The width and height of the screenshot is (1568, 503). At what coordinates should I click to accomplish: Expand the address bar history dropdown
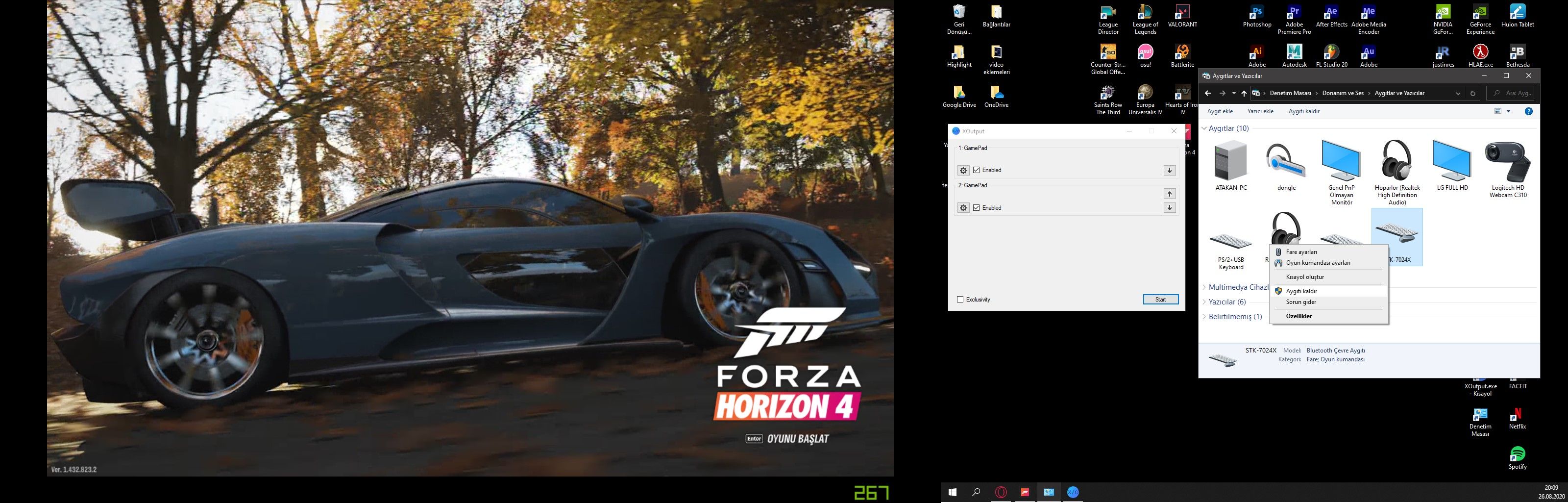coord(1458,93)
